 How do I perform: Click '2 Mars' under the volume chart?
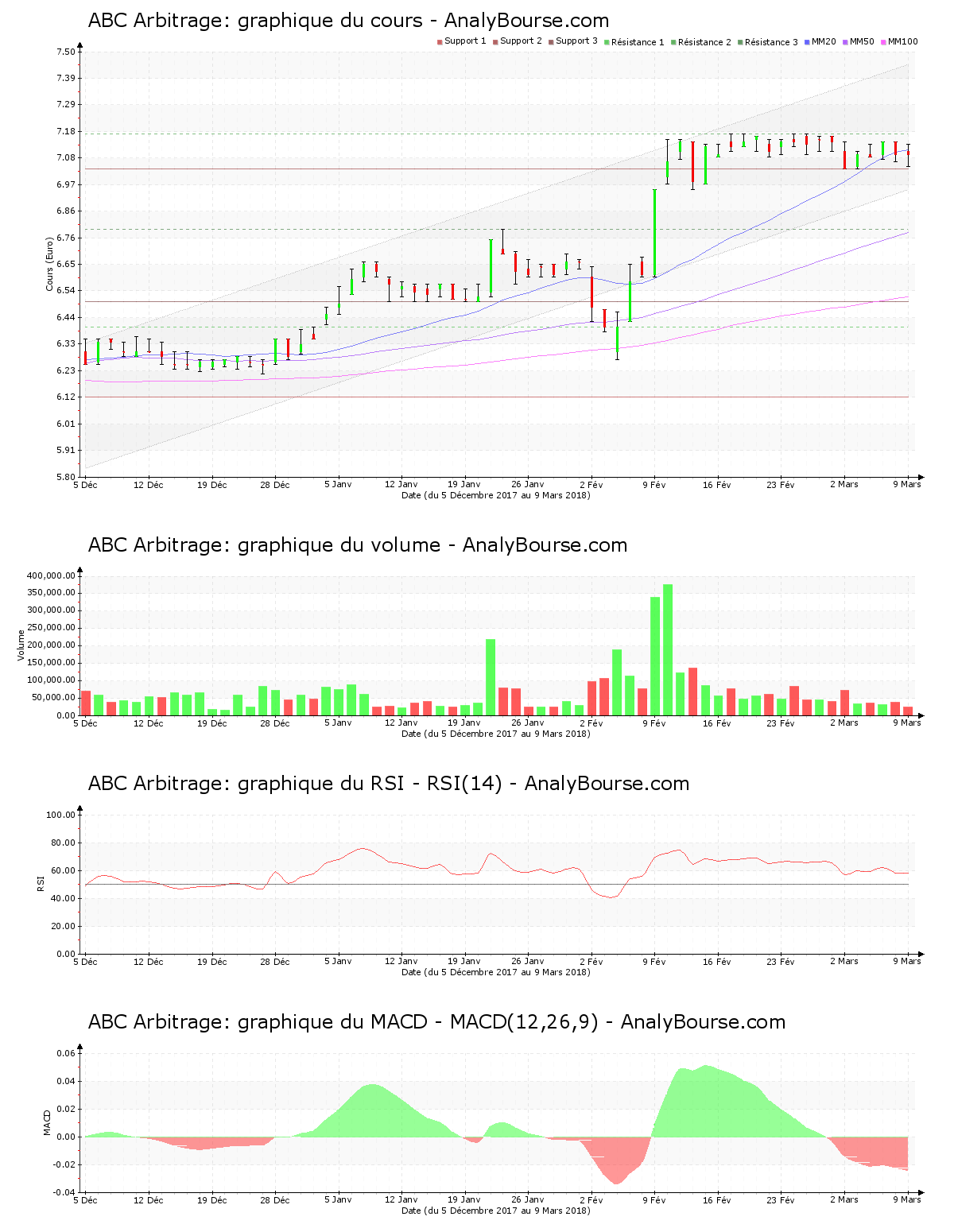(844, 723)
